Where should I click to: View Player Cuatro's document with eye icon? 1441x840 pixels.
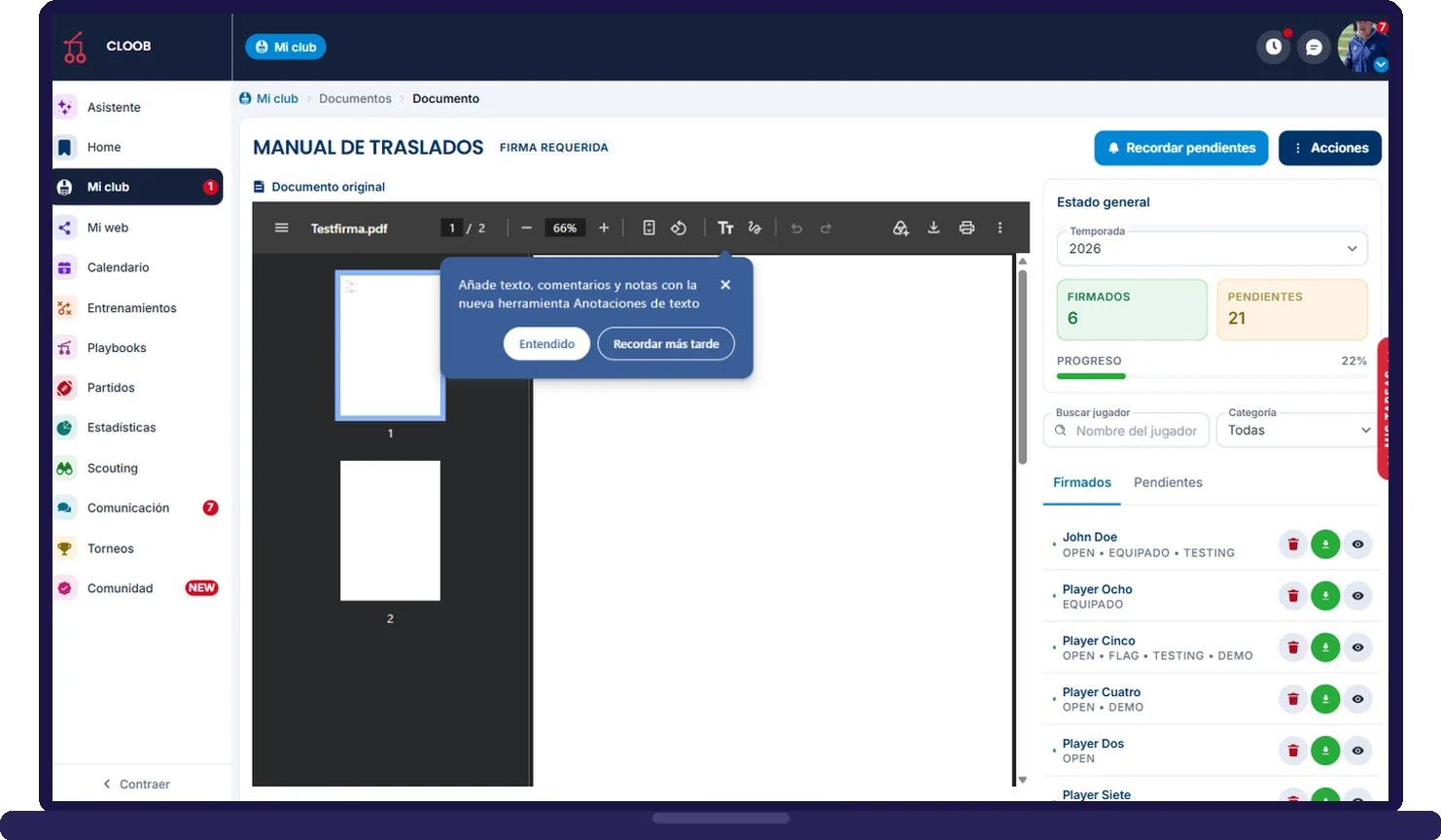1357,699
